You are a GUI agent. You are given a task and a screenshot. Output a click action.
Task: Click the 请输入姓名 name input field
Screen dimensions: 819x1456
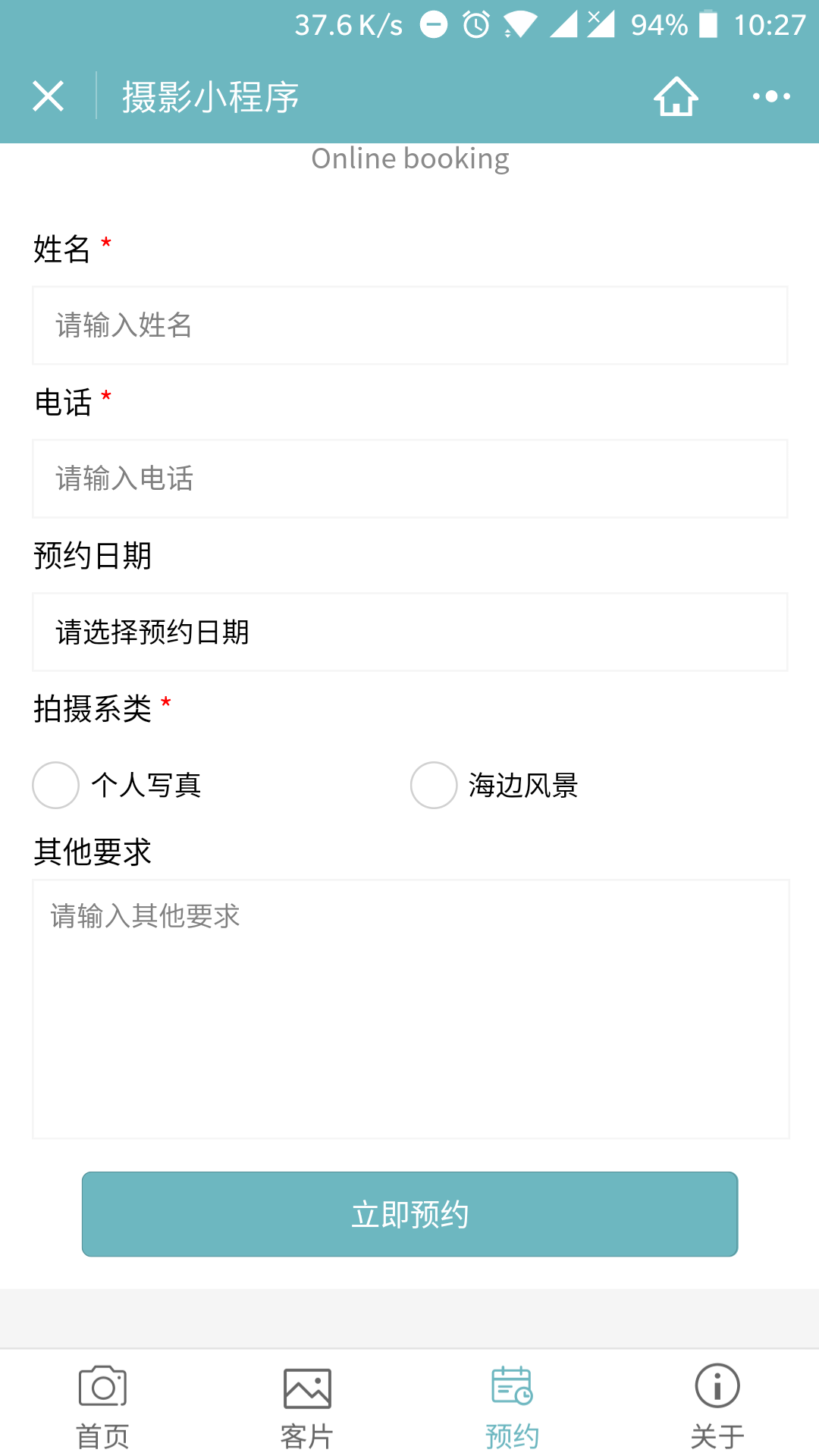409,325
